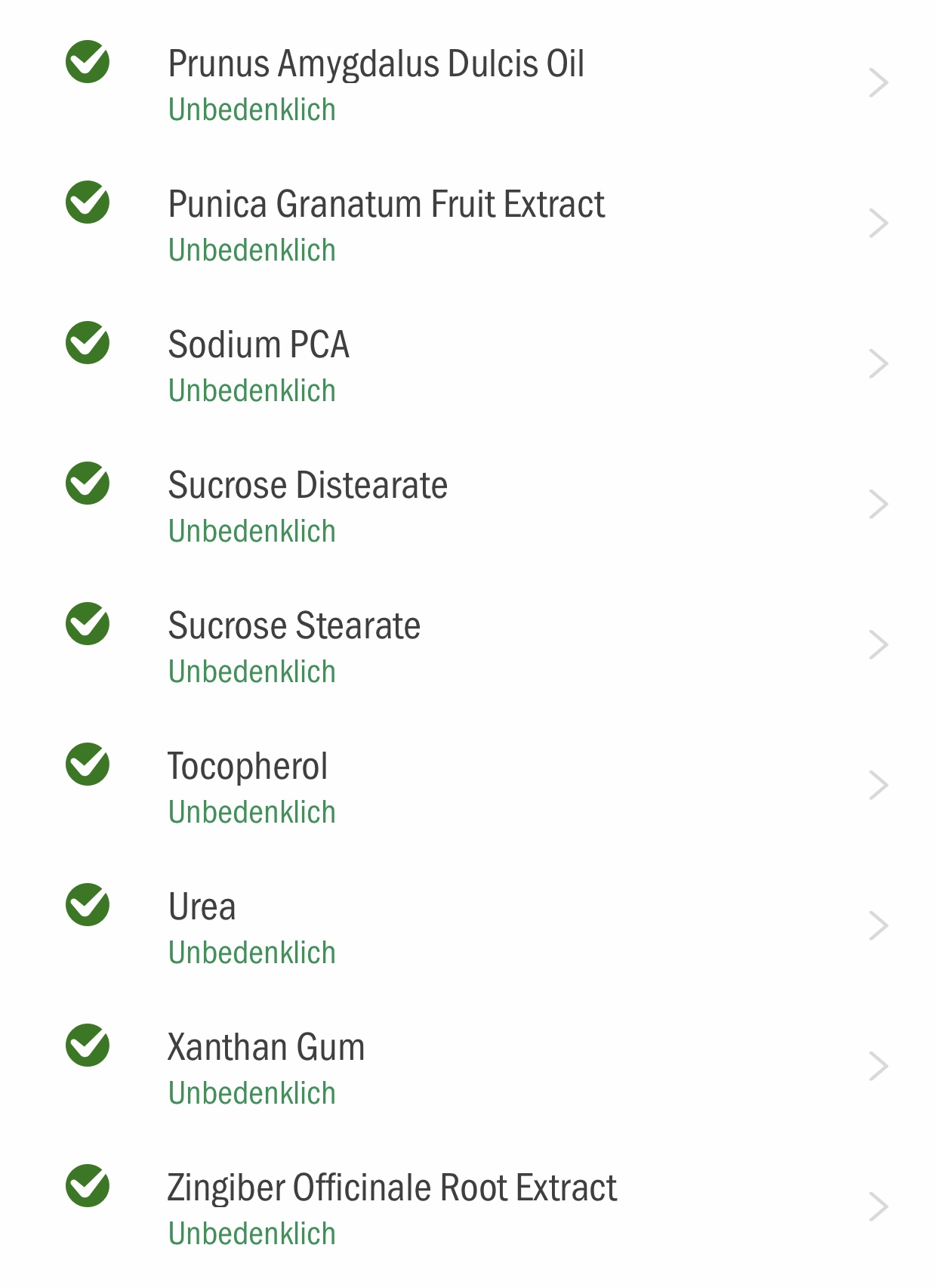Click the Unbedenklich rating under Xanthan Gum
This screenshot has height=1288, width=937.
[252, 1094]
